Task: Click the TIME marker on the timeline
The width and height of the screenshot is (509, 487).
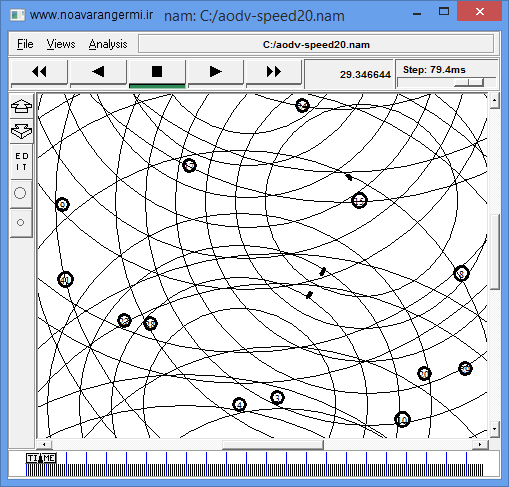Action: point(41,458)
